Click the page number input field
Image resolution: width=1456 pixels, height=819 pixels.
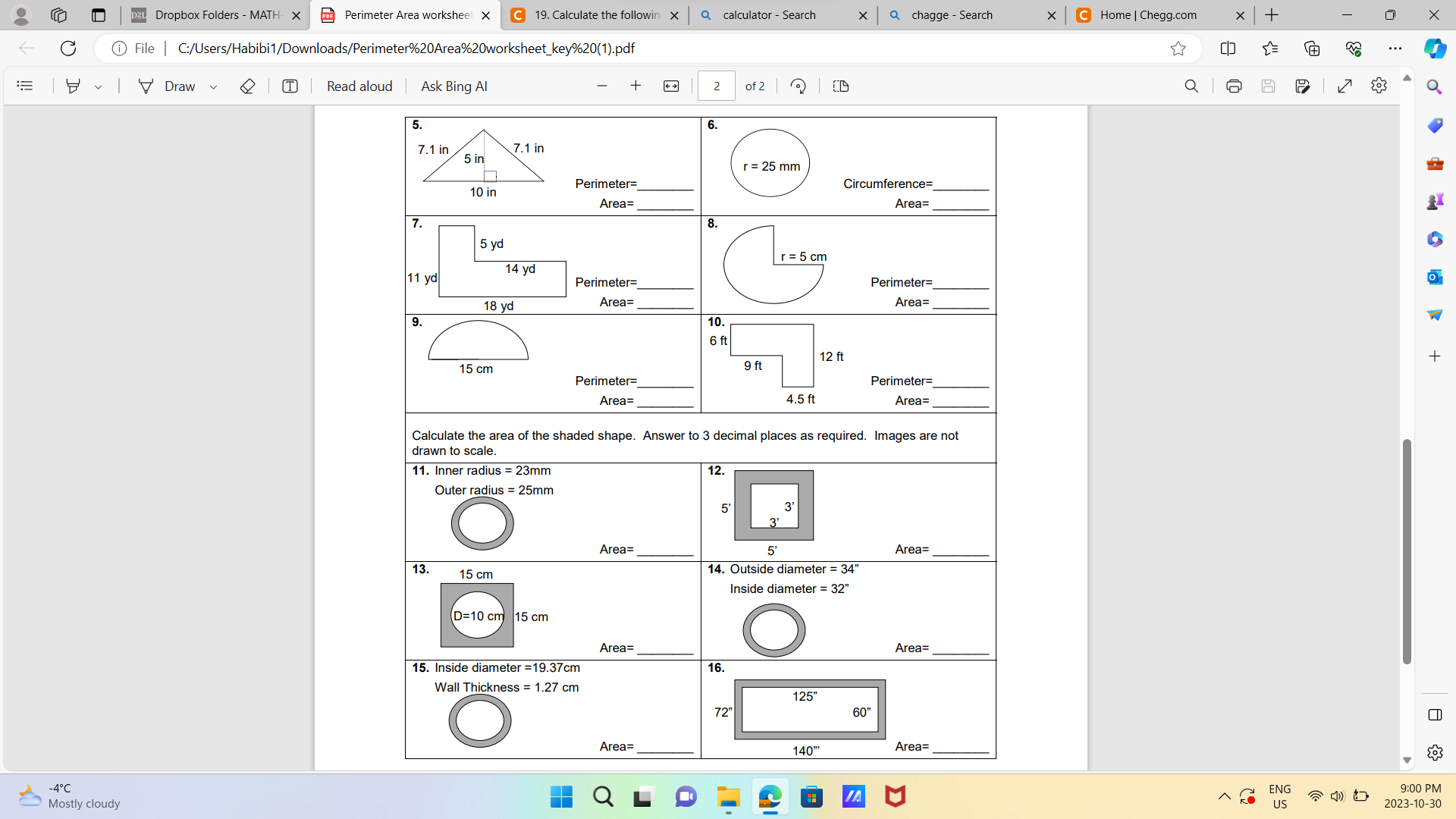coord(716,86)
